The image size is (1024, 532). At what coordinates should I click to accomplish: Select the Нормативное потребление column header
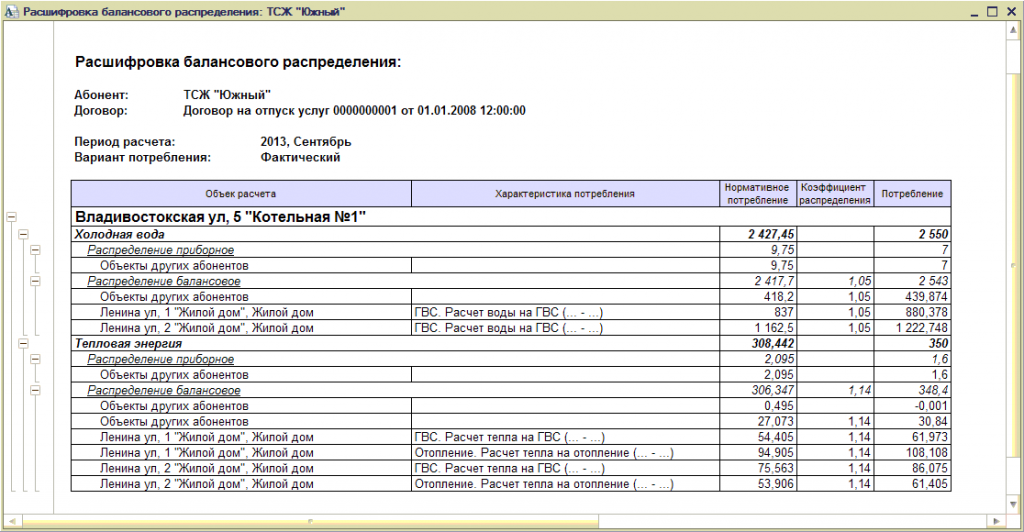click(x=758, y=194)
